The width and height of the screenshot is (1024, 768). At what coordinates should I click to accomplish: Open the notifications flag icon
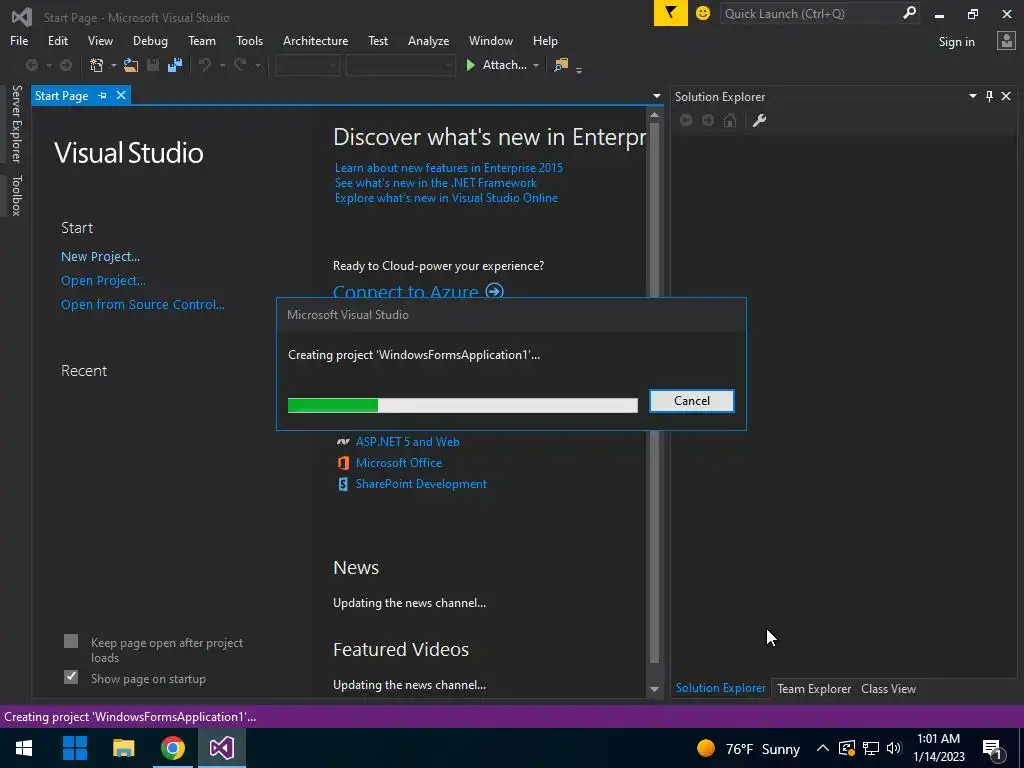(x=671, y=13)
